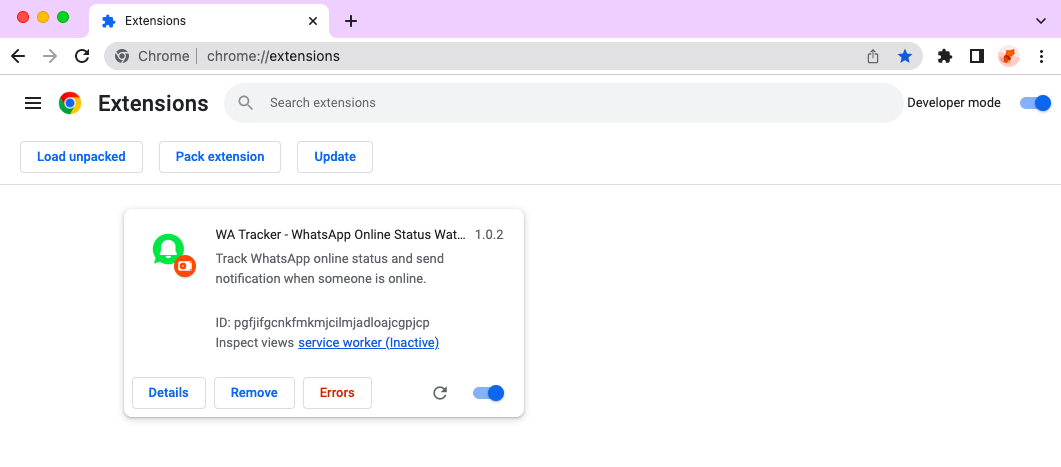Open the tab search chevron dropdown
The image size is (1061, 467).
click(x=1041, y=21)
